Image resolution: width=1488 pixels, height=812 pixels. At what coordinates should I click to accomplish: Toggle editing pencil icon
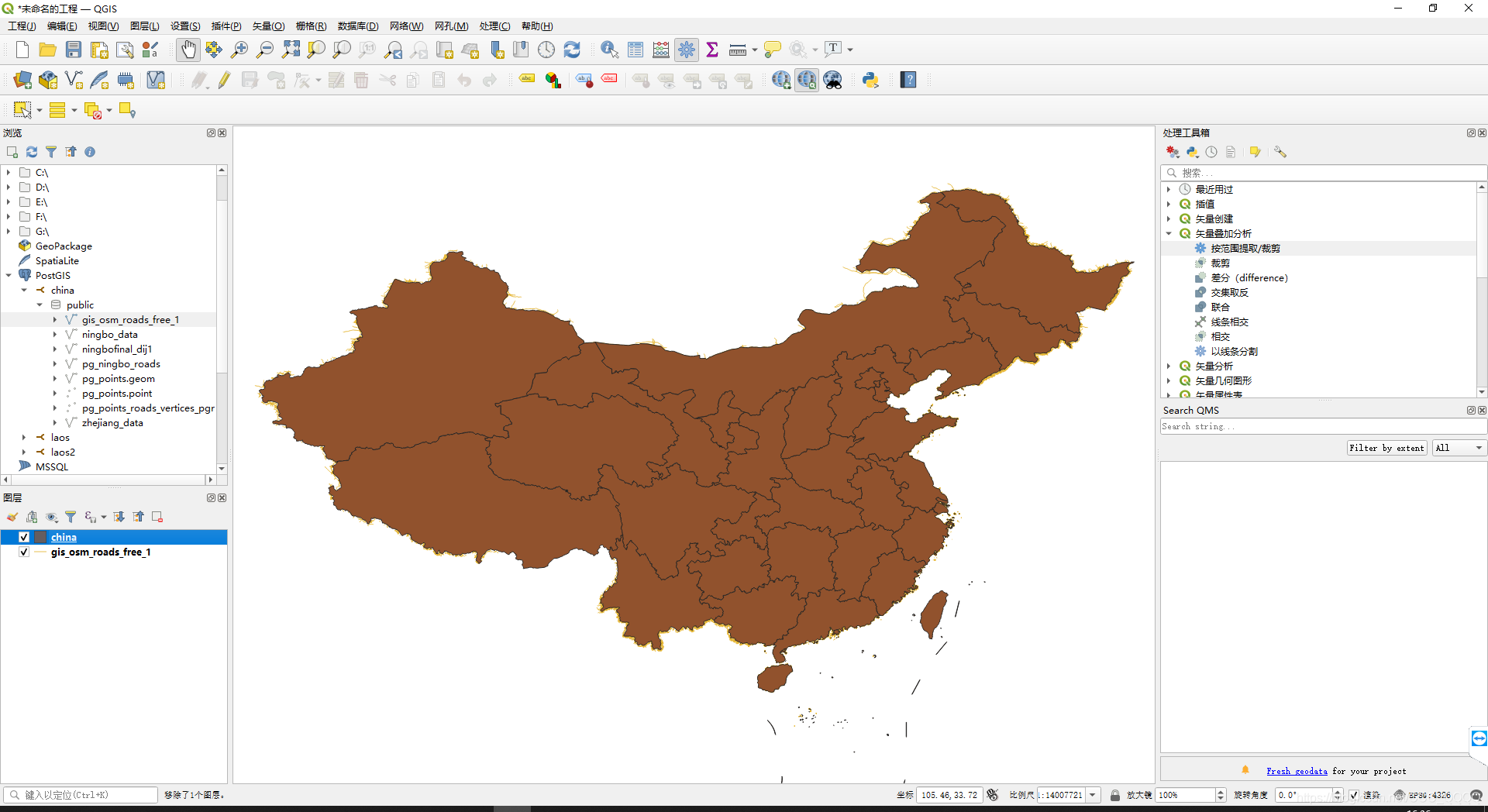pos(224,80)
